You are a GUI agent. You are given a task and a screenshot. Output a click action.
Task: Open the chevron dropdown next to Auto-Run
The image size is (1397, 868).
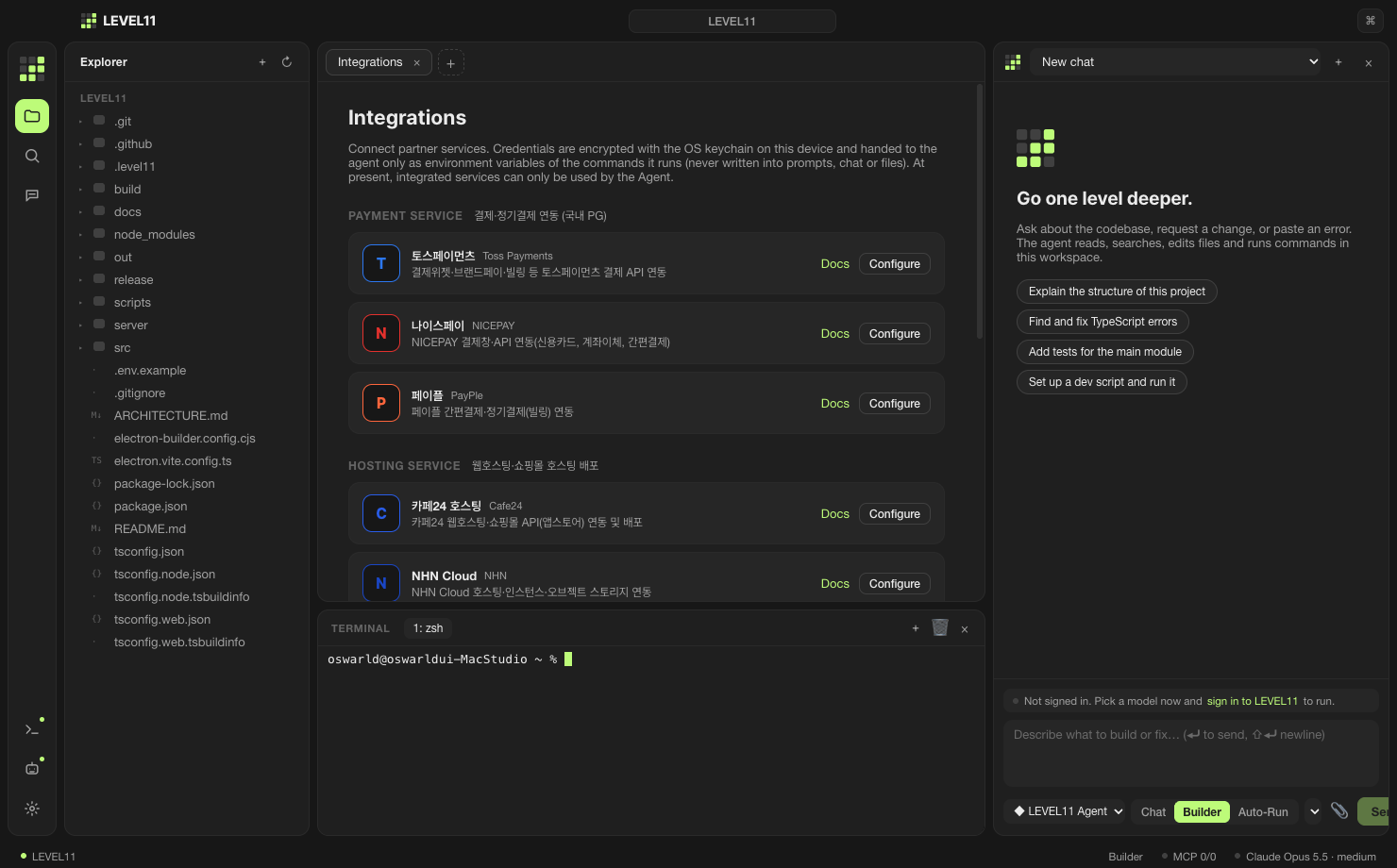click(x=1314, y=811)
